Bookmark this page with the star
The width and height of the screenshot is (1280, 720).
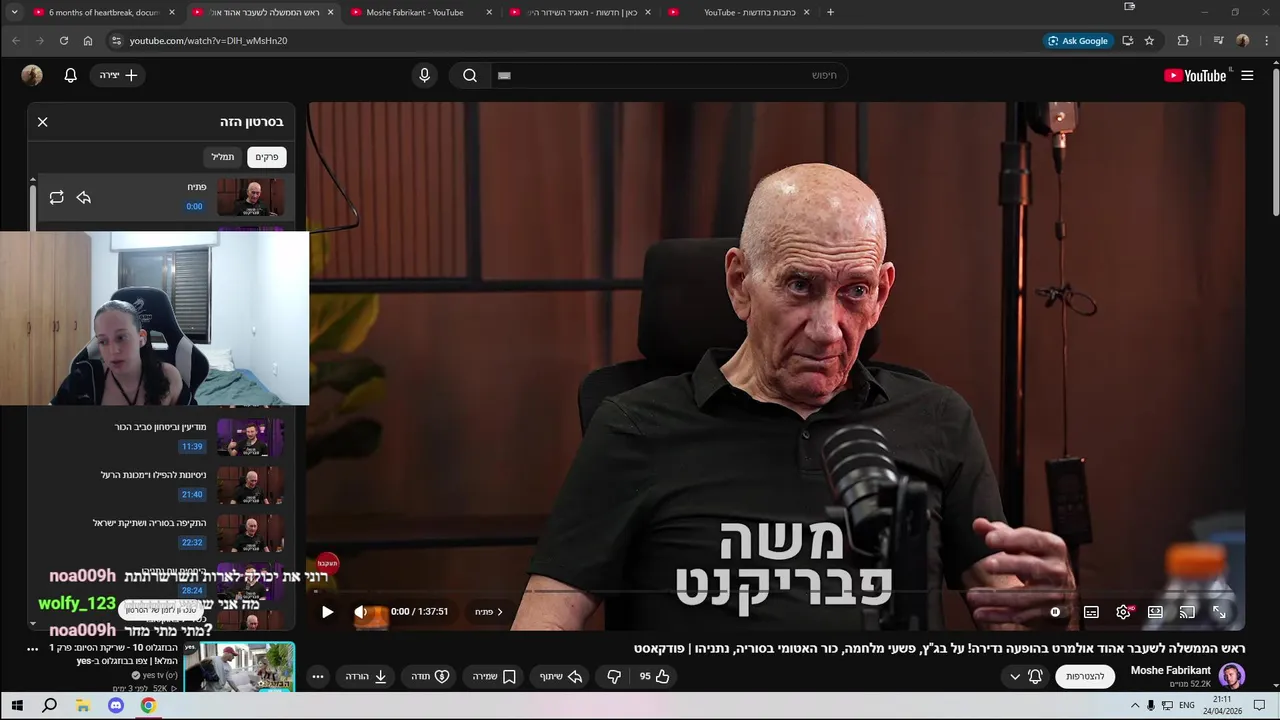pos(1149,41)
